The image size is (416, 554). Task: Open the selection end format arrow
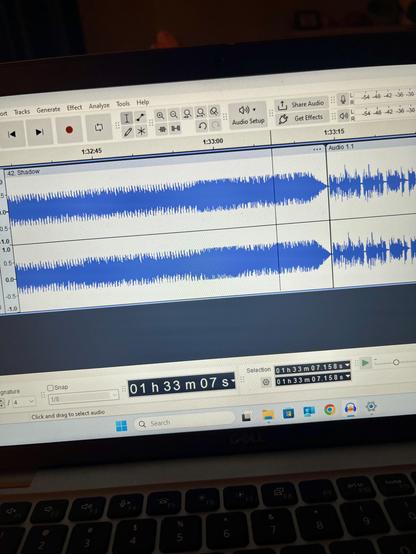coord(348,376)
